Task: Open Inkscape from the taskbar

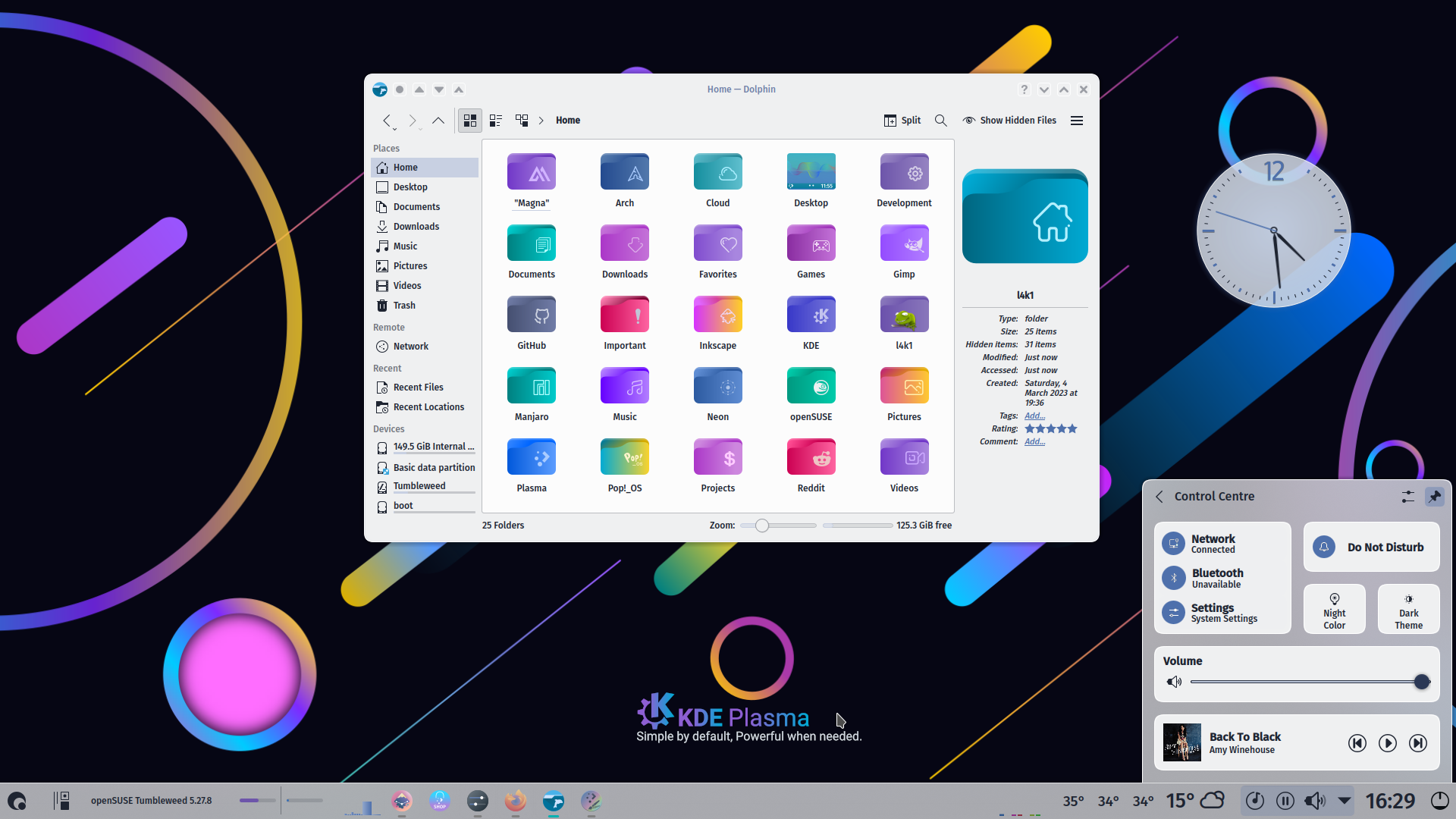Action: point(402,801)
